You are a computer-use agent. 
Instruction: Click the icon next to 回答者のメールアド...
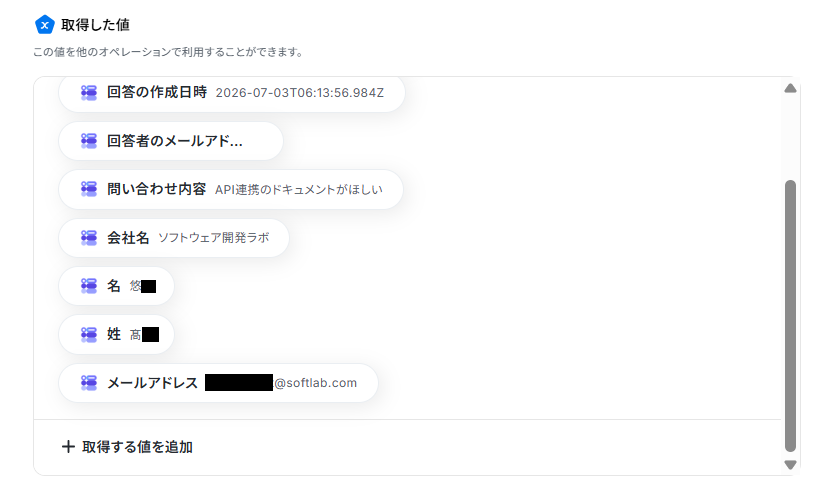89,141
